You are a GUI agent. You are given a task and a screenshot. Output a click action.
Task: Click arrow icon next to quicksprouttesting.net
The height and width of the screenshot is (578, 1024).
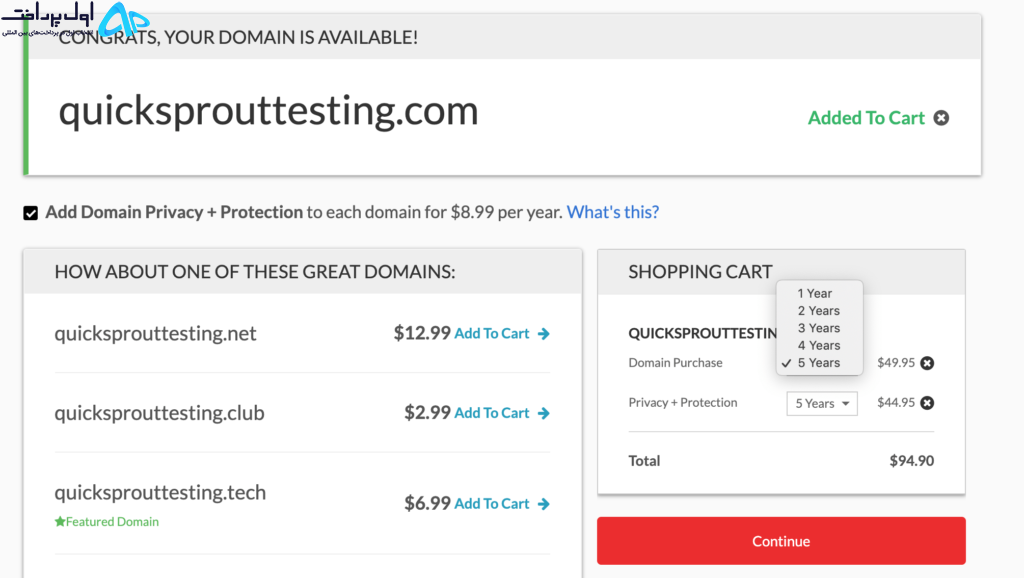[x=543, y=334]
